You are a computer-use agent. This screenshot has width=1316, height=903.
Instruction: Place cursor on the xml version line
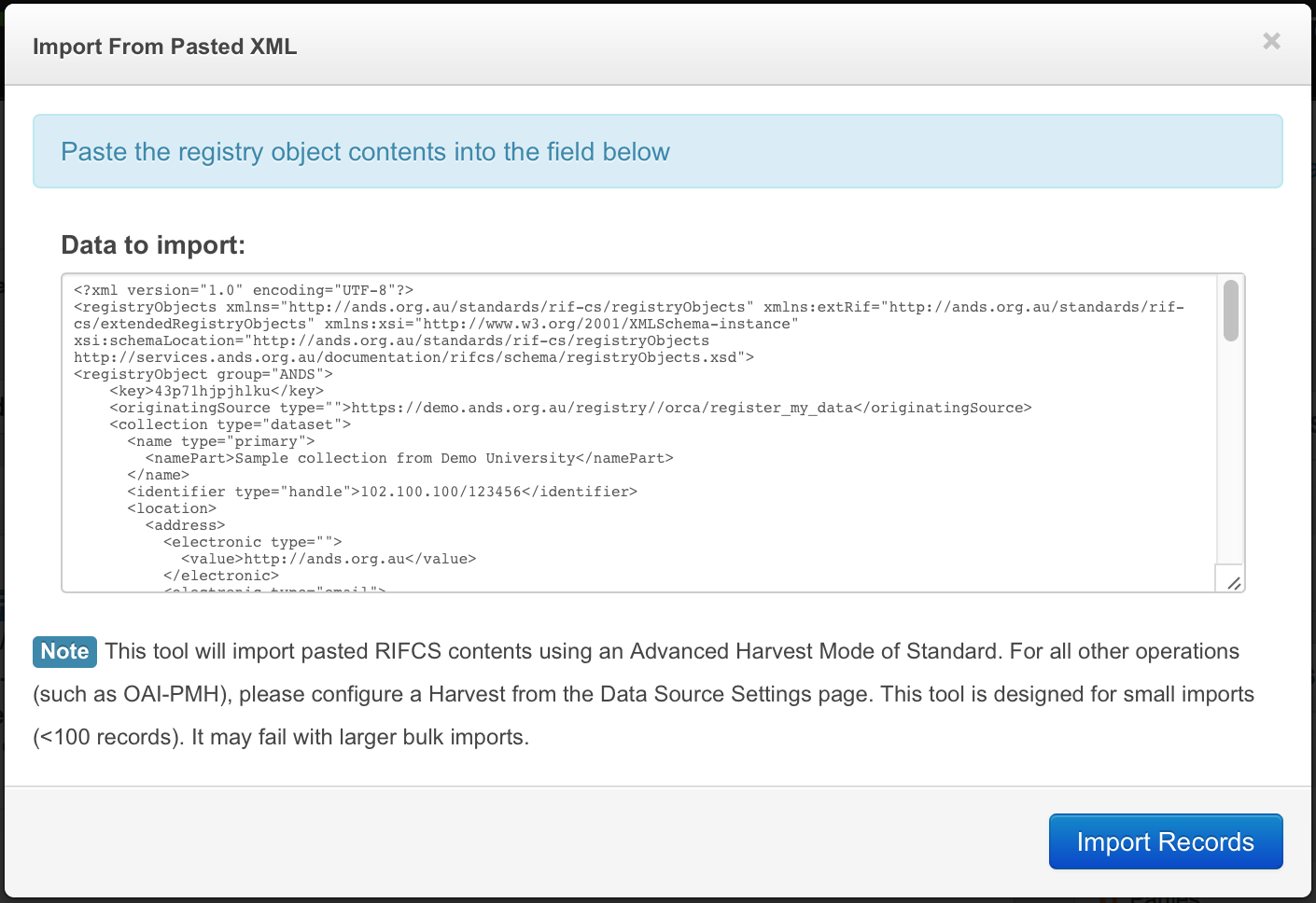tap(244, 290)
